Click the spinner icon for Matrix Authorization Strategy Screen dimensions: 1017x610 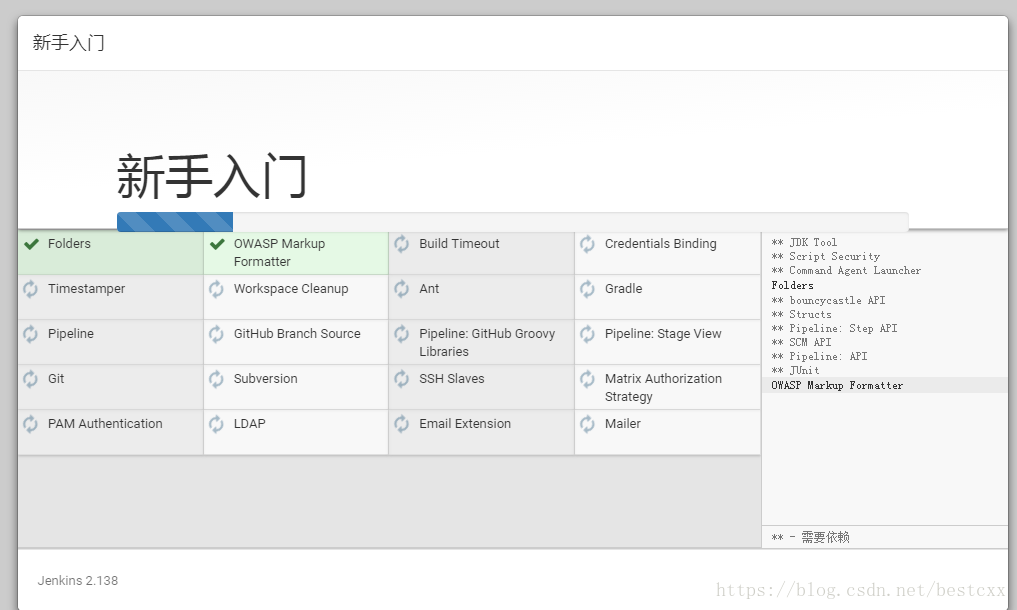[588, 379]
